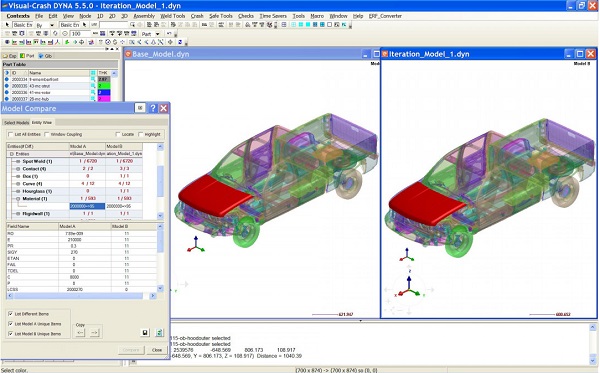
Task: Open the Time Savers menu
Action: (x=273, y=16)
